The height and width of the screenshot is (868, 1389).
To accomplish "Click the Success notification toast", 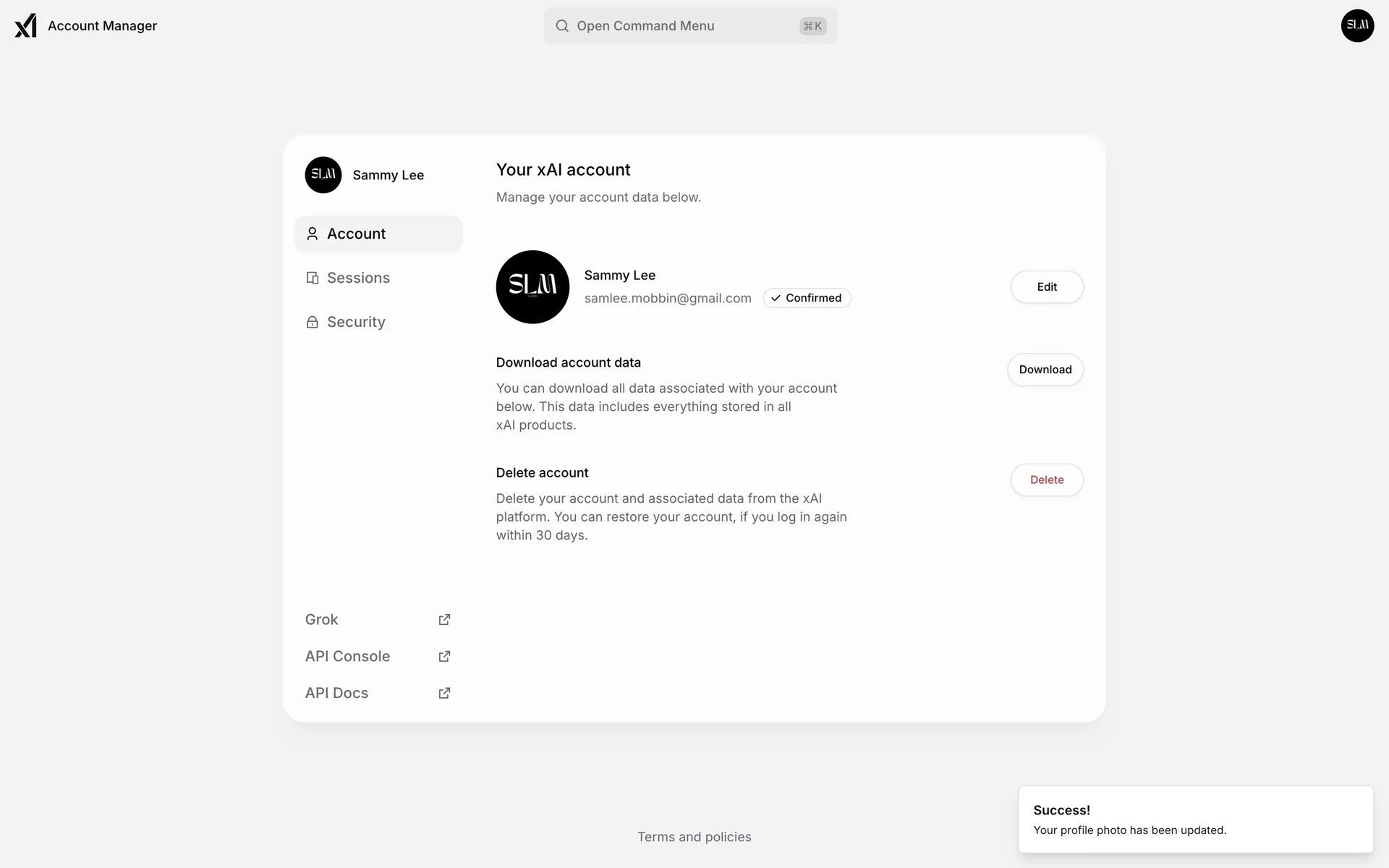I will point(1195,820).
